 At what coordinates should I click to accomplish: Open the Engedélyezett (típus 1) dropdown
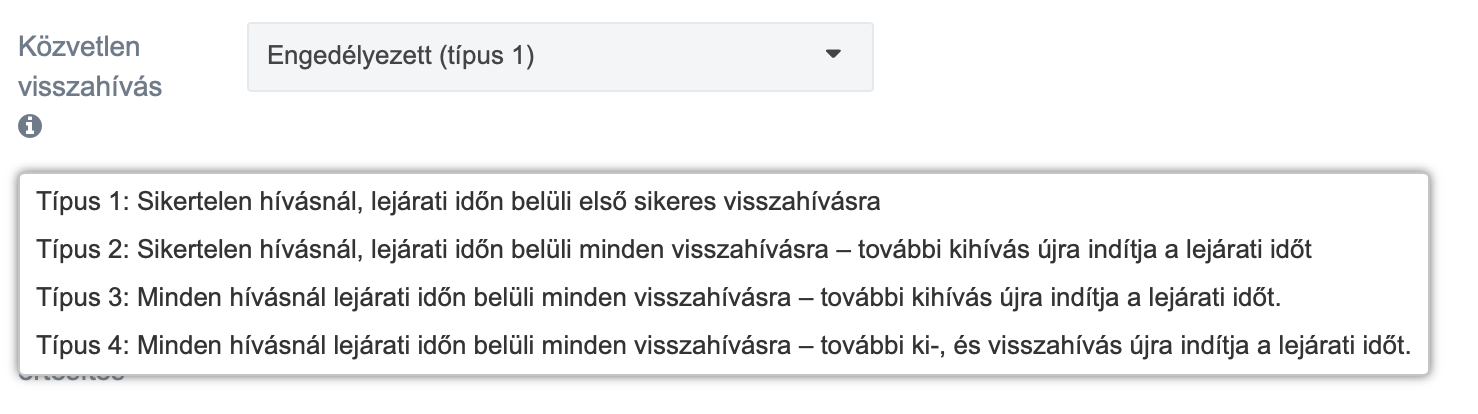pos(560,57)
